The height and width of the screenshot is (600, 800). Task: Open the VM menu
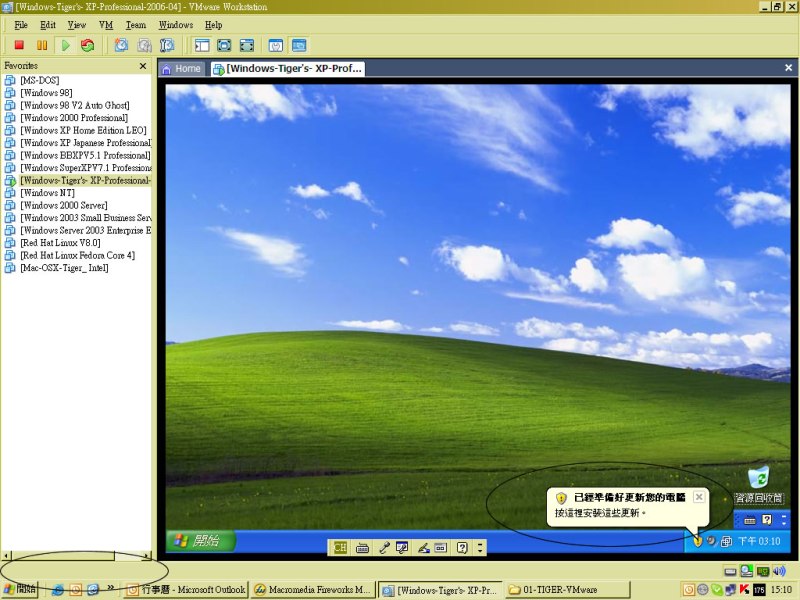[106, 25]
